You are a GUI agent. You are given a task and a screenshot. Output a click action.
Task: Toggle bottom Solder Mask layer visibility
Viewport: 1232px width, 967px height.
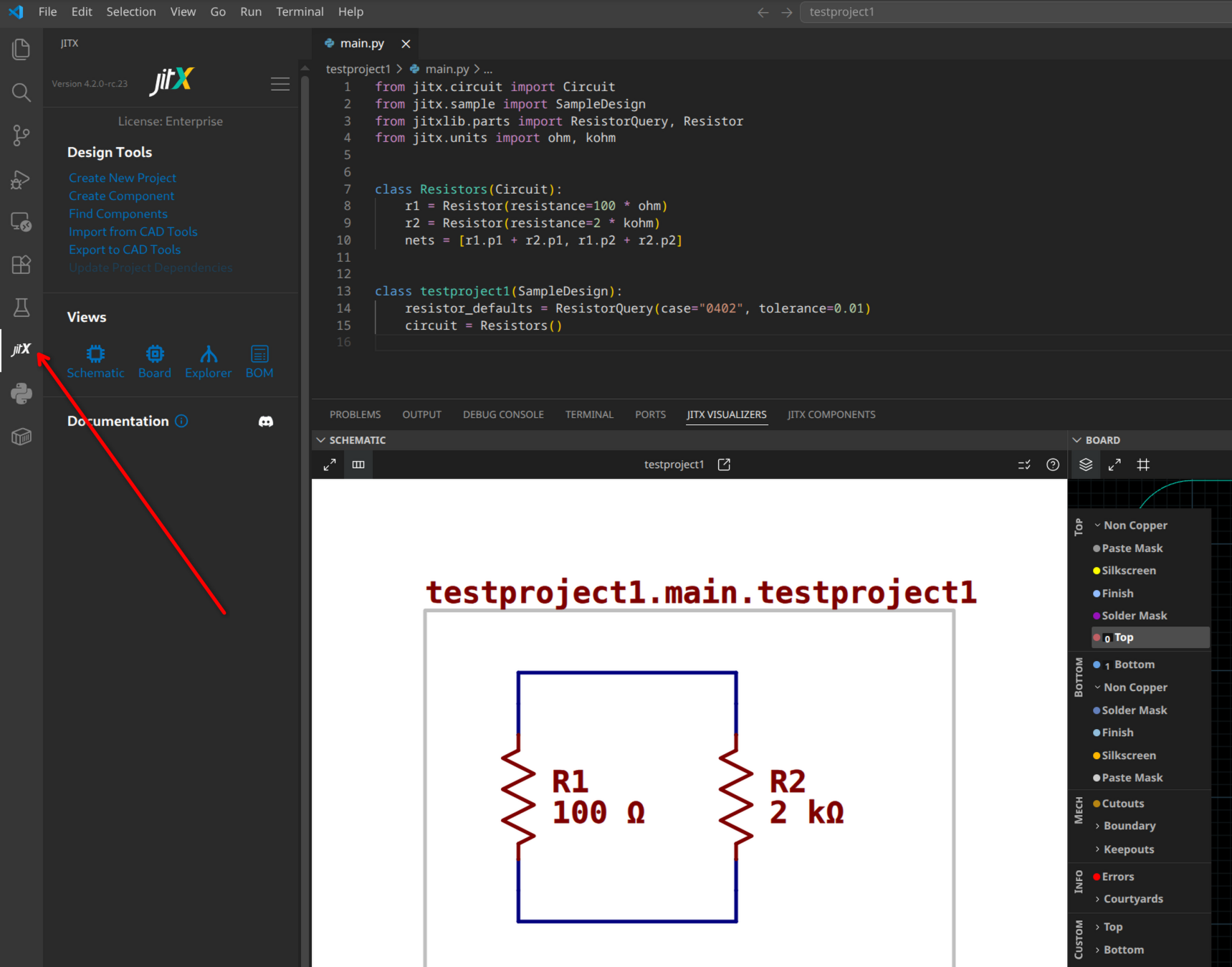(x=1130, y=710)
